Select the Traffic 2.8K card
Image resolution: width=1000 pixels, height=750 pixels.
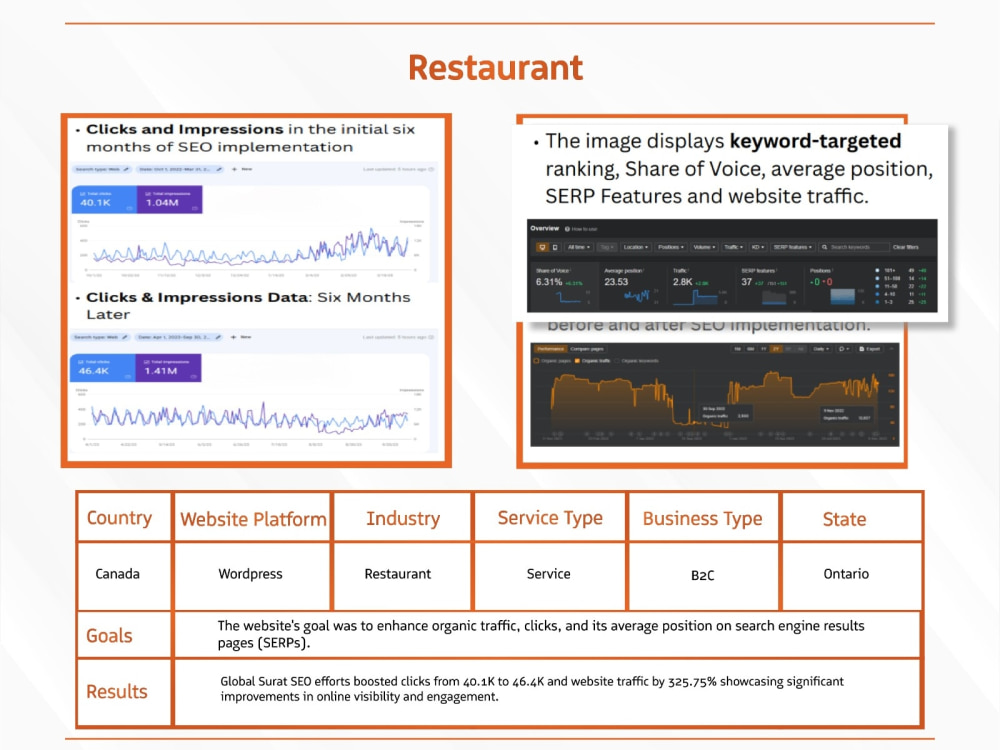700,286
